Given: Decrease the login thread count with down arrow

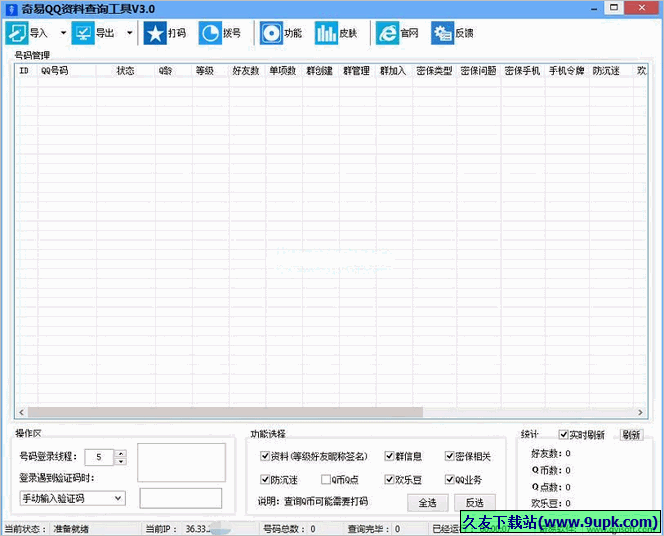Looking at the screenshot, I should tap(121, 461).
